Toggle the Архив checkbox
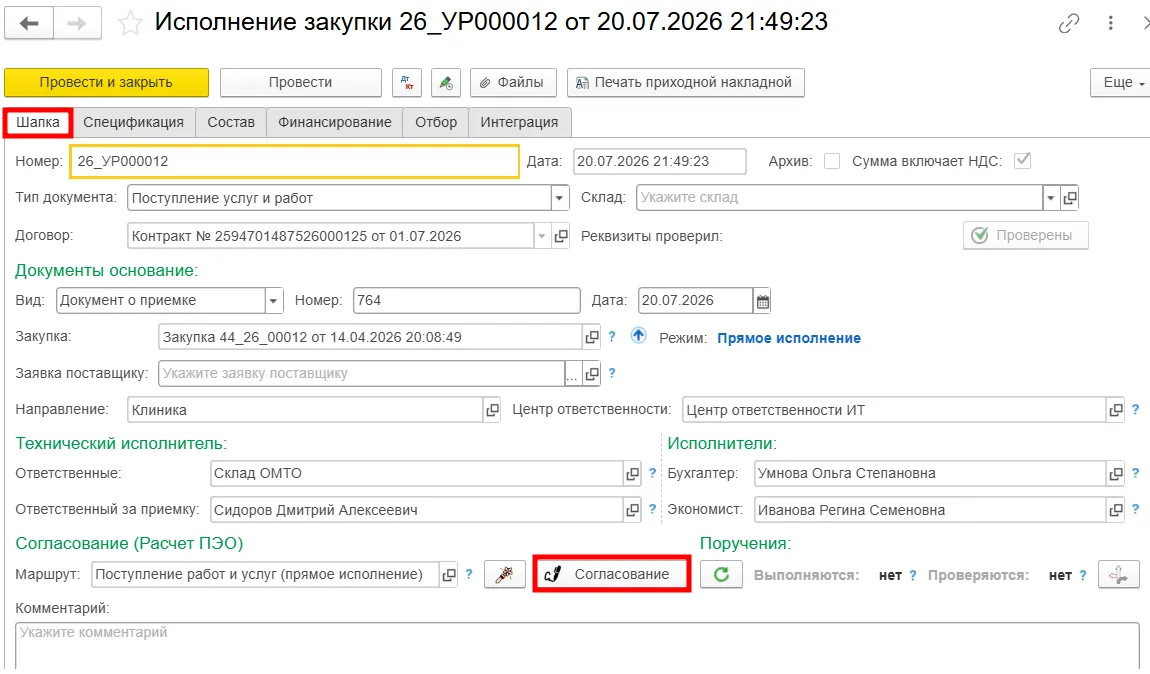This screenshot has height=674, width=1150. click(x=832, y=161)
